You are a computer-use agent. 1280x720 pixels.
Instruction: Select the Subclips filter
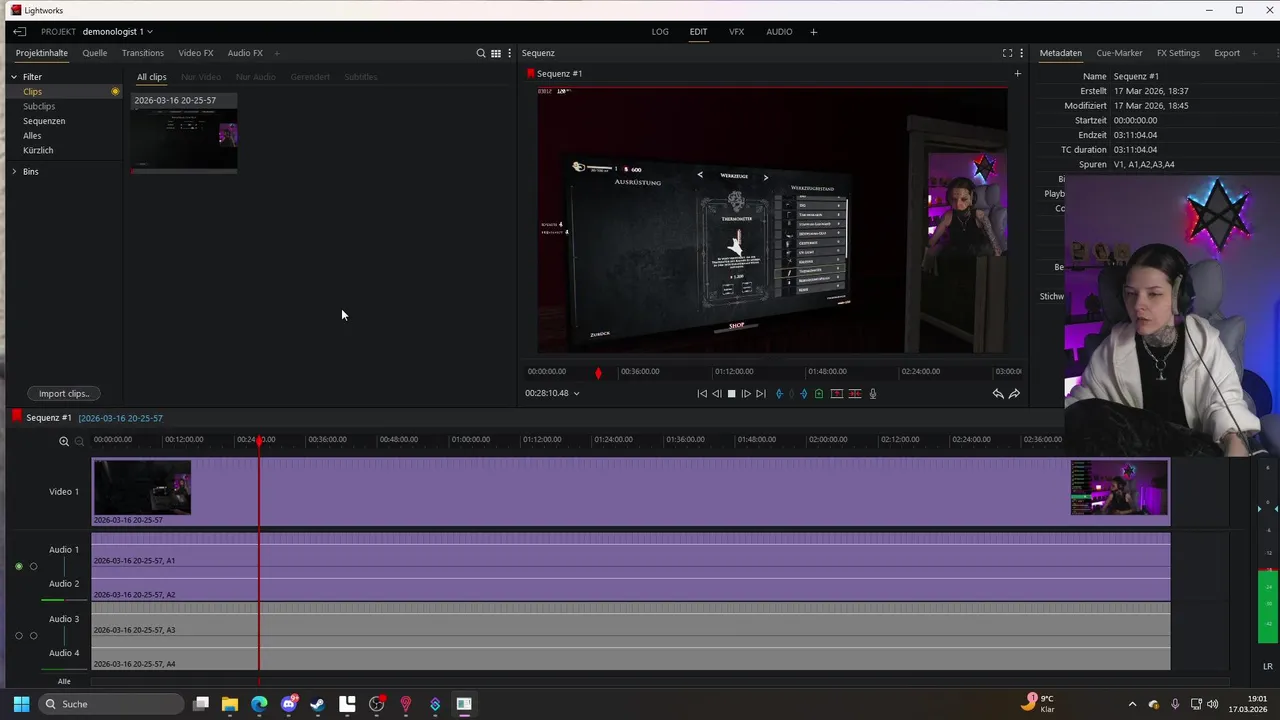(39, 106)
